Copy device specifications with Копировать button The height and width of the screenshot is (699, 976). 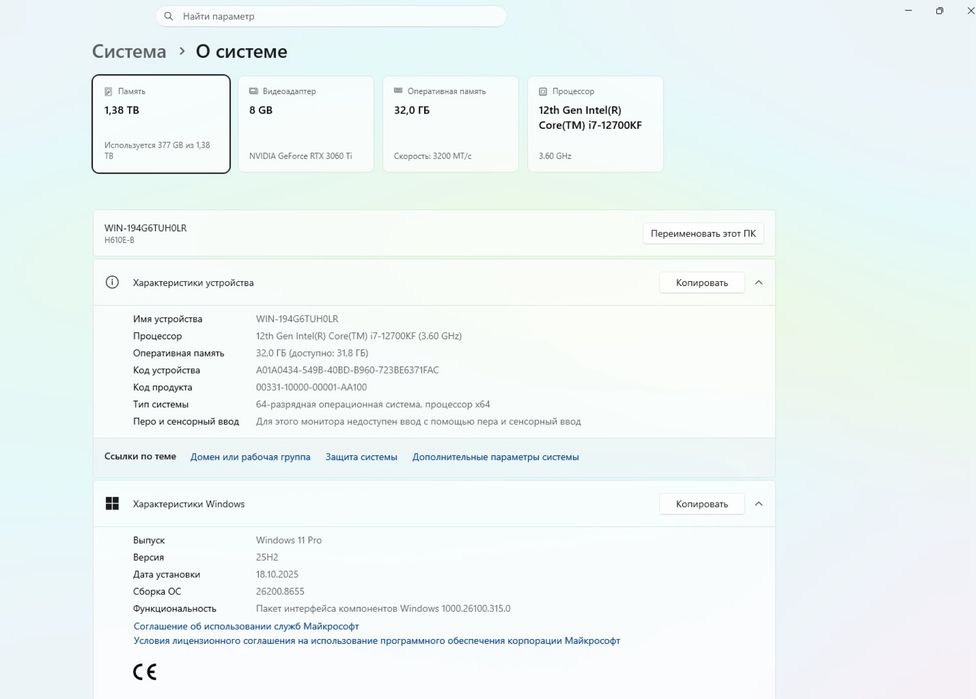pos(702,283)
